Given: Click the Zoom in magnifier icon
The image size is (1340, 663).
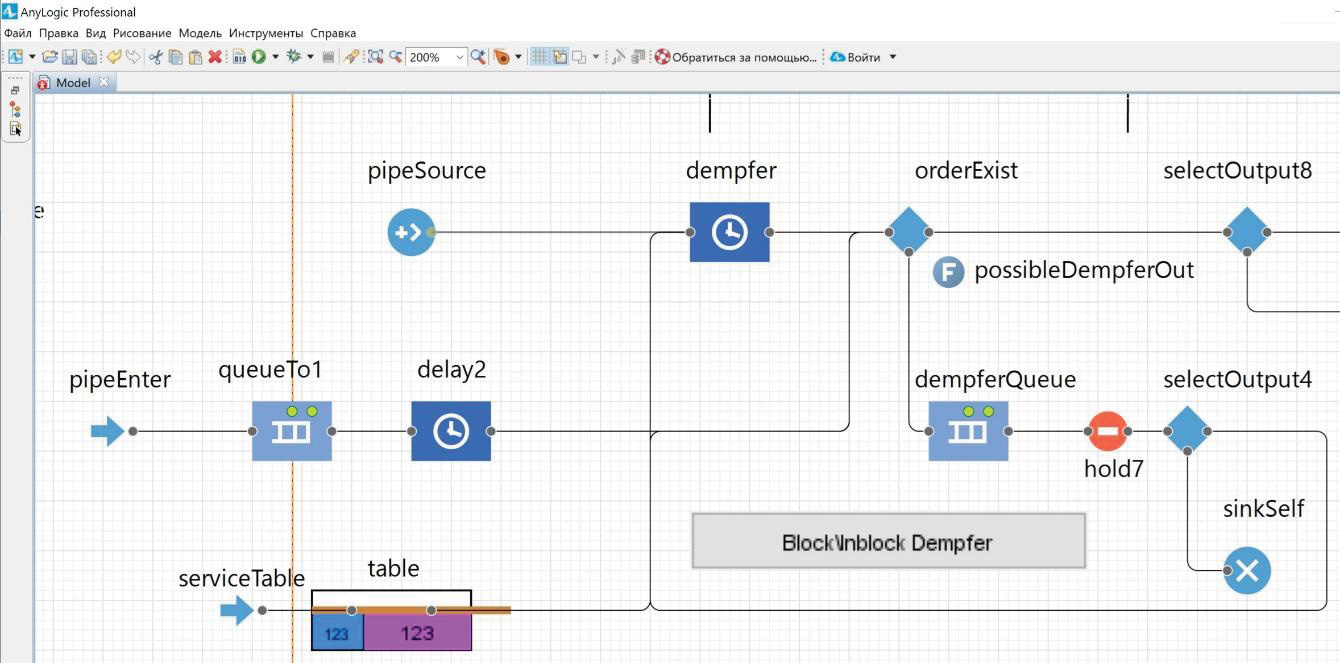Looking at the screenshot, I should point(478,57).
